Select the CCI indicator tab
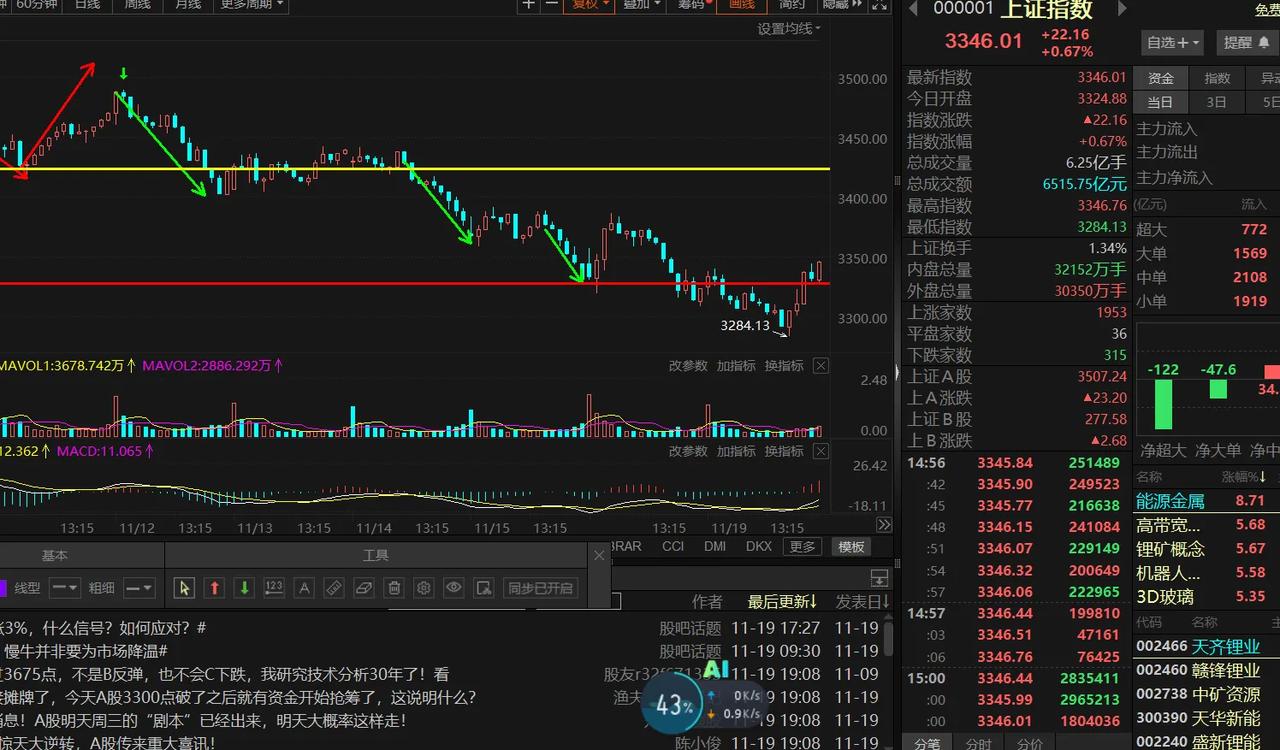The width and height of the screenshot is (1280, 750). click(673, 546)
